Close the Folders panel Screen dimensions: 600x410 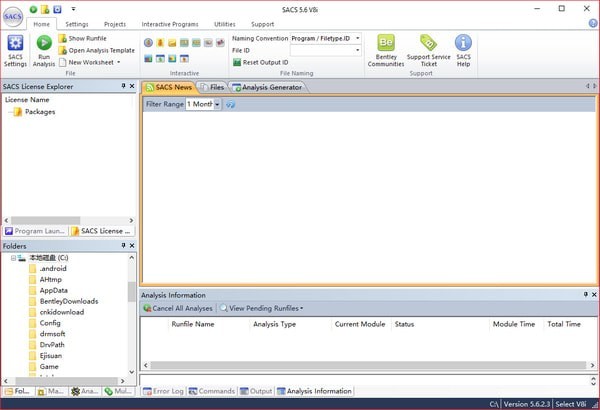tap(132, 245)
